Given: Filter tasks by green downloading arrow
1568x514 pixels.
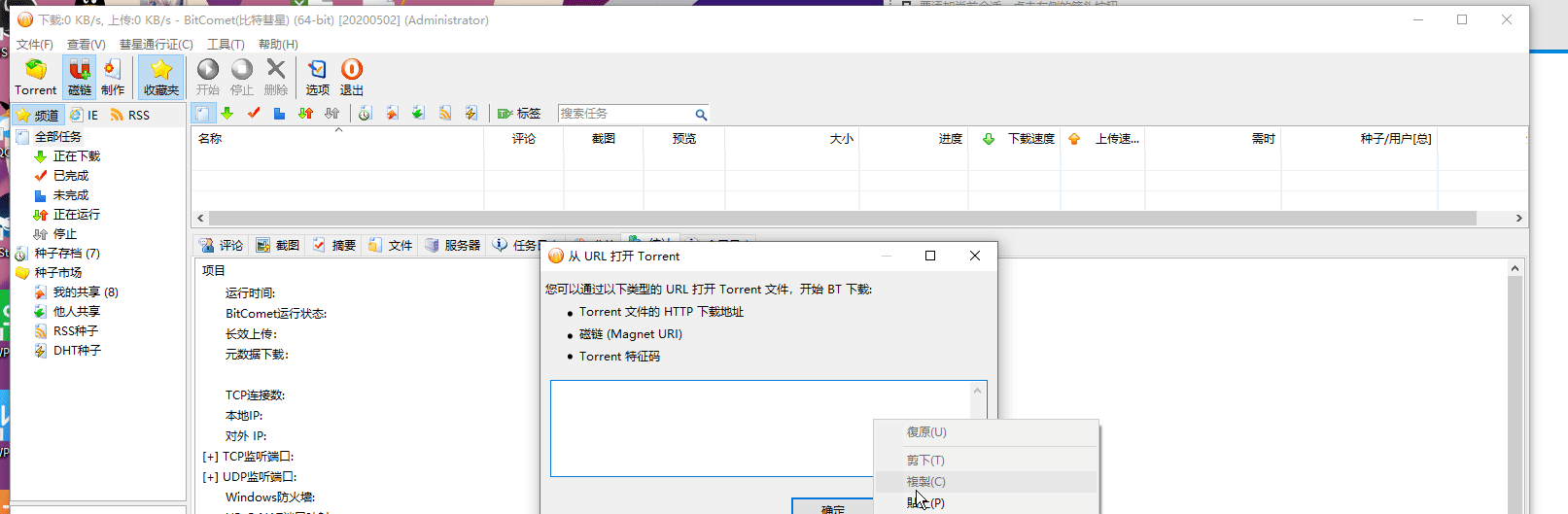Looking at the screenshot, I should (x=226, y=114).
